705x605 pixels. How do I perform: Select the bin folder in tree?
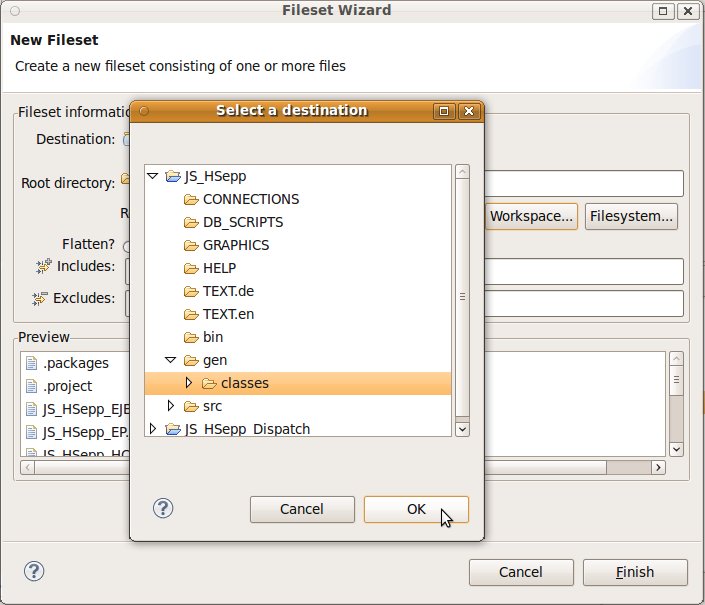pyautogui.click(x=212, y=337)
